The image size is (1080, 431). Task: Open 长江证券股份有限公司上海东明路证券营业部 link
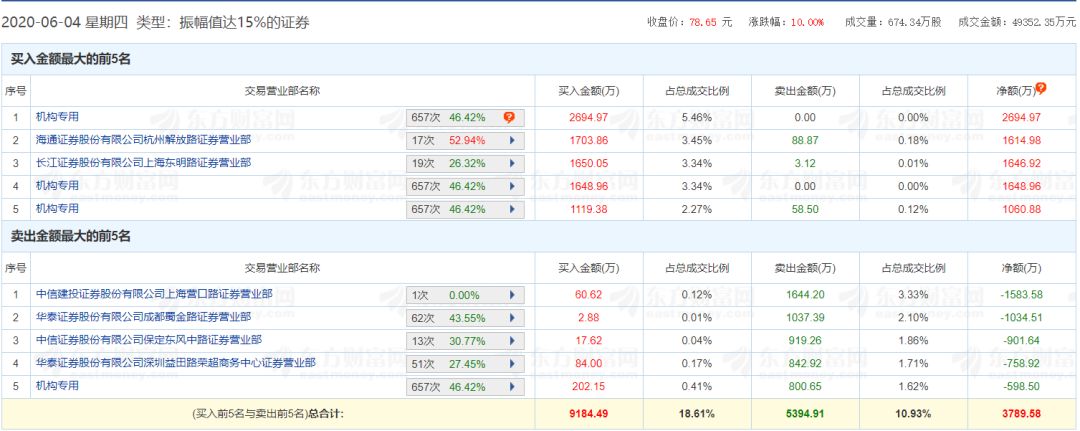coord(143,162)
